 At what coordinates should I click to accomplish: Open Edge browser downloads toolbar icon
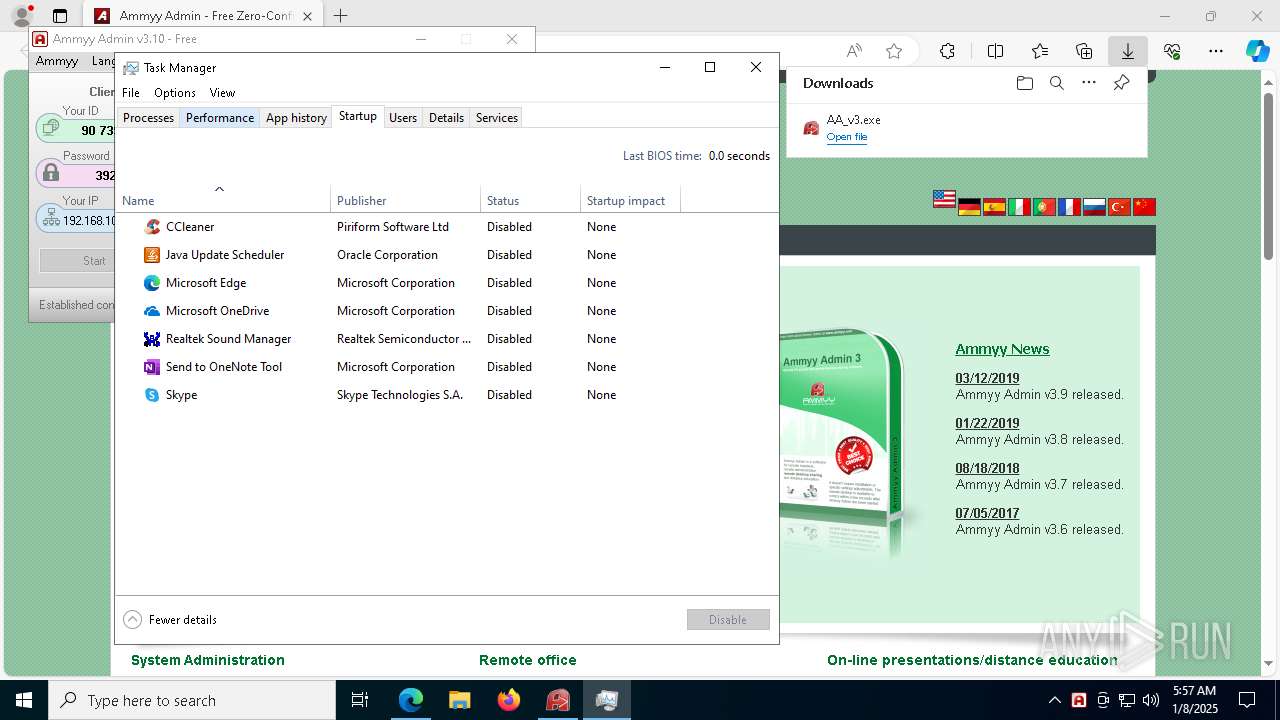pyautogui.click(x=1127, y=51)
